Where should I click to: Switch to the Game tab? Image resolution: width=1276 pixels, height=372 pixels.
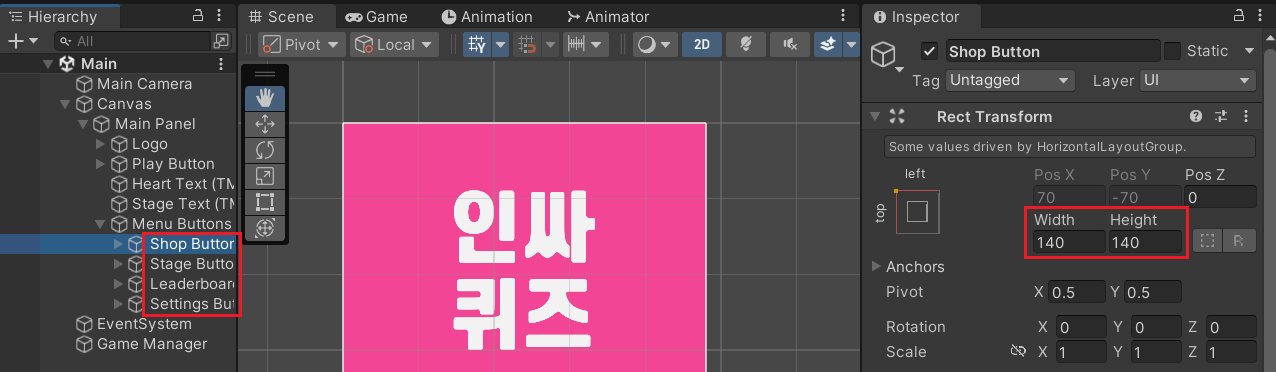(x=376, y=17)
